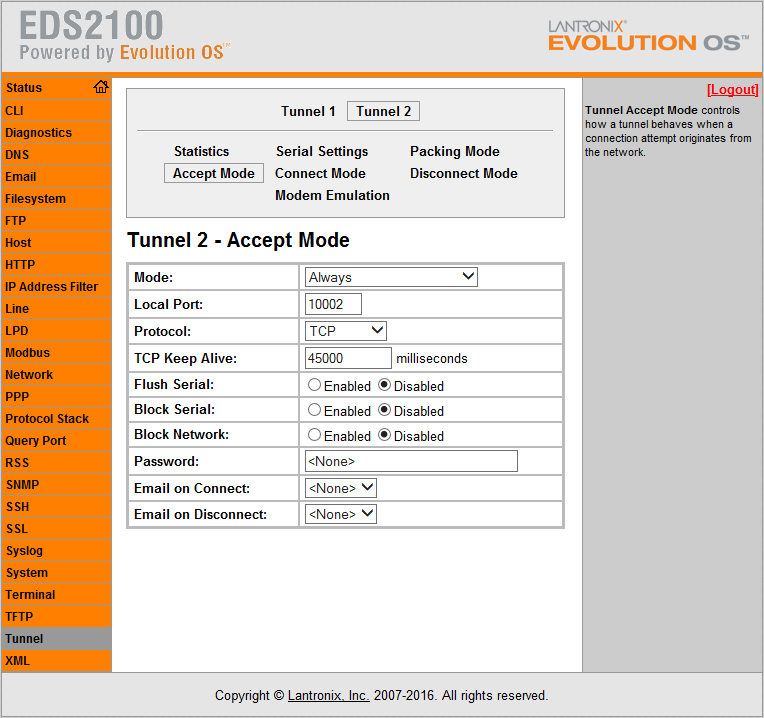This screenshot has height=718, width=764.
Task: Open SSH settings in sidebar
Action: tap(57, 507)
